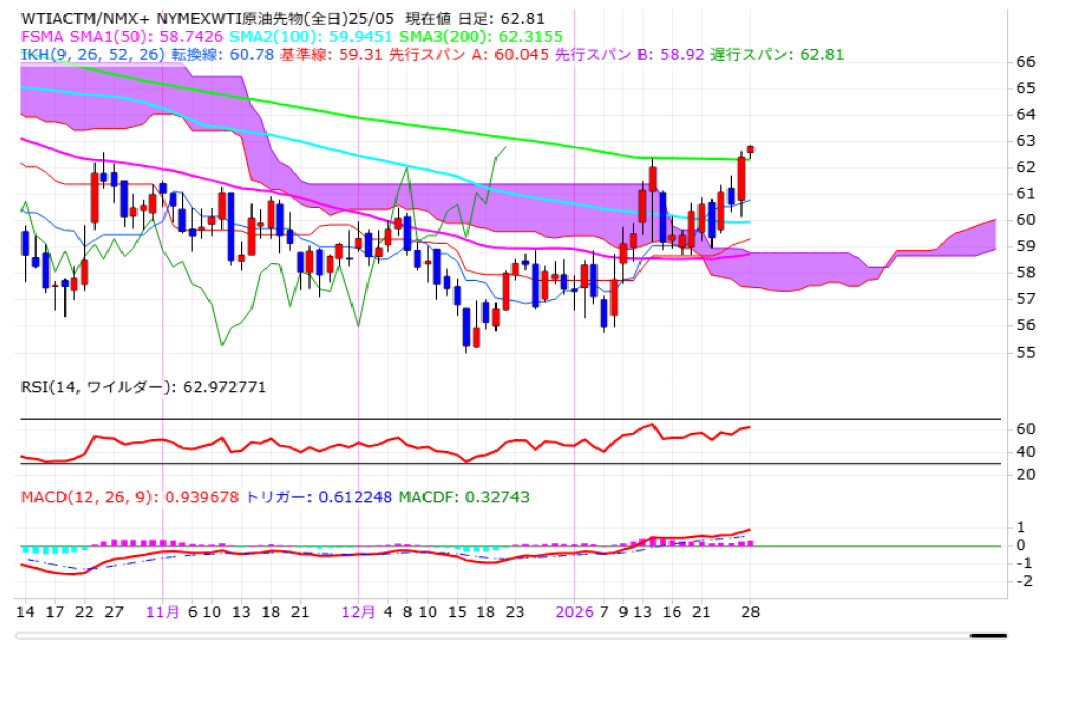Click the scrollbar thumb below the chart
The image size is (1080, 703).
988,635
